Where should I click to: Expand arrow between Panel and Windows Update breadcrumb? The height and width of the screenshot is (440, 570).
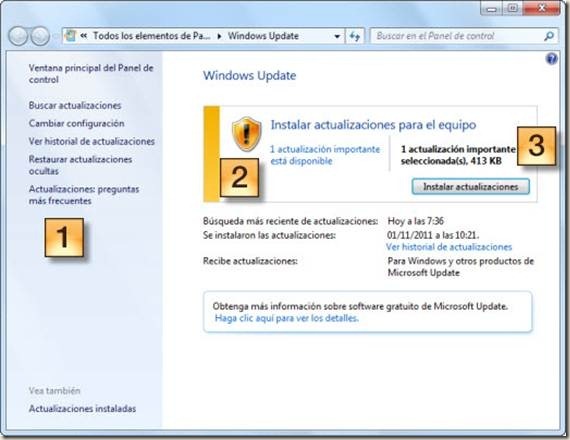pyautogui.click(x=219, y=36)
